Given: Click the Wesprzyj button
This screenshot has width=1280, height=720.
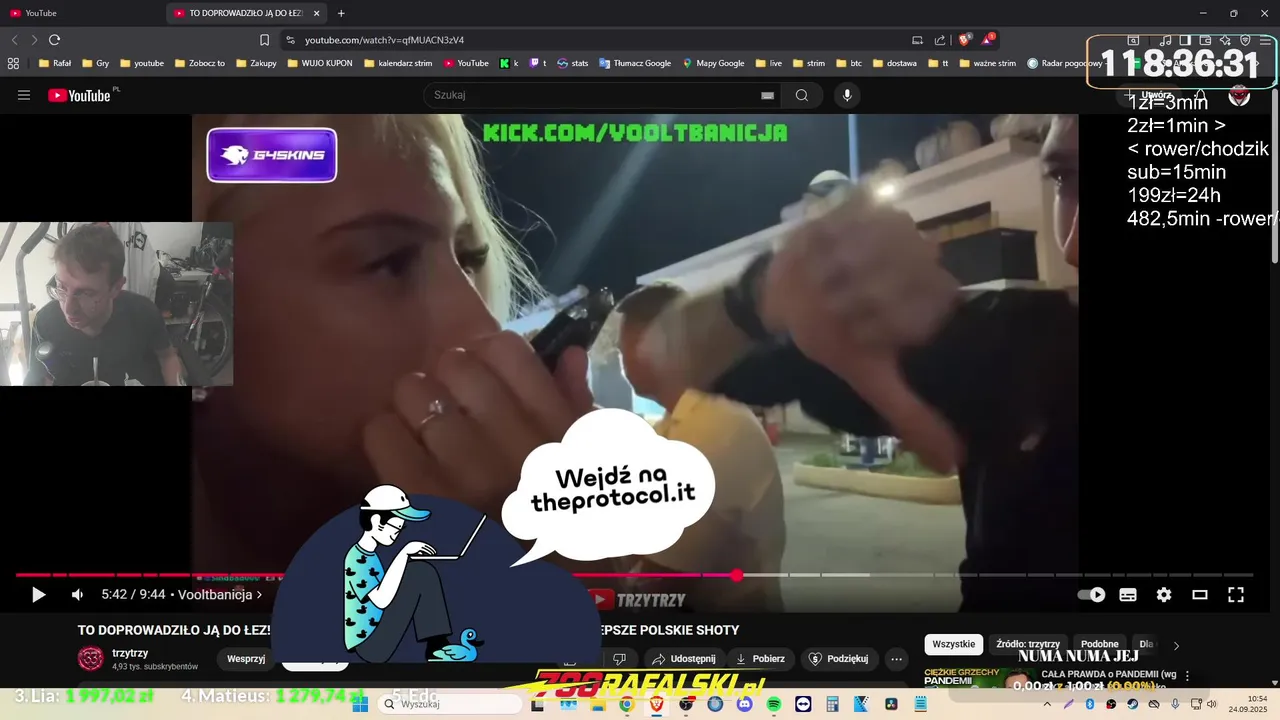Looking at the screenshot, I should pos(246,659).
